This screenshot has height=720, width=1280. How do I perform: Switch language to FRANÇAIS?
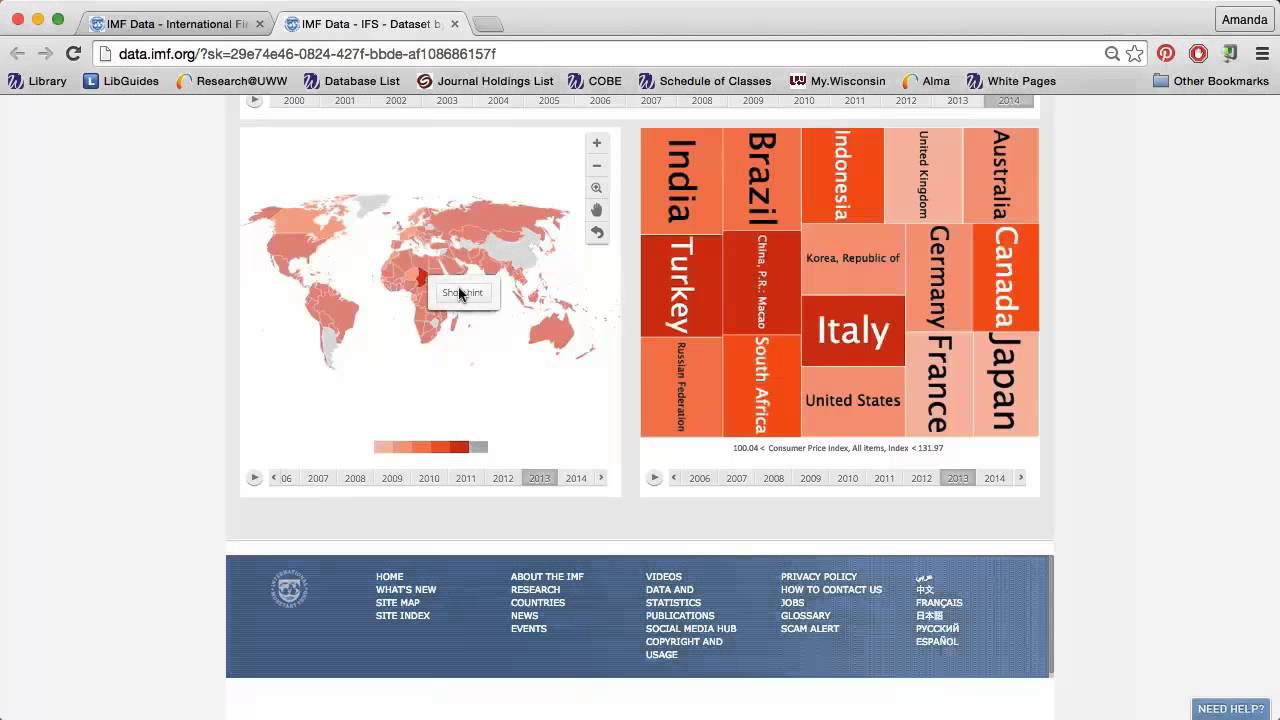tap(939, 603)
